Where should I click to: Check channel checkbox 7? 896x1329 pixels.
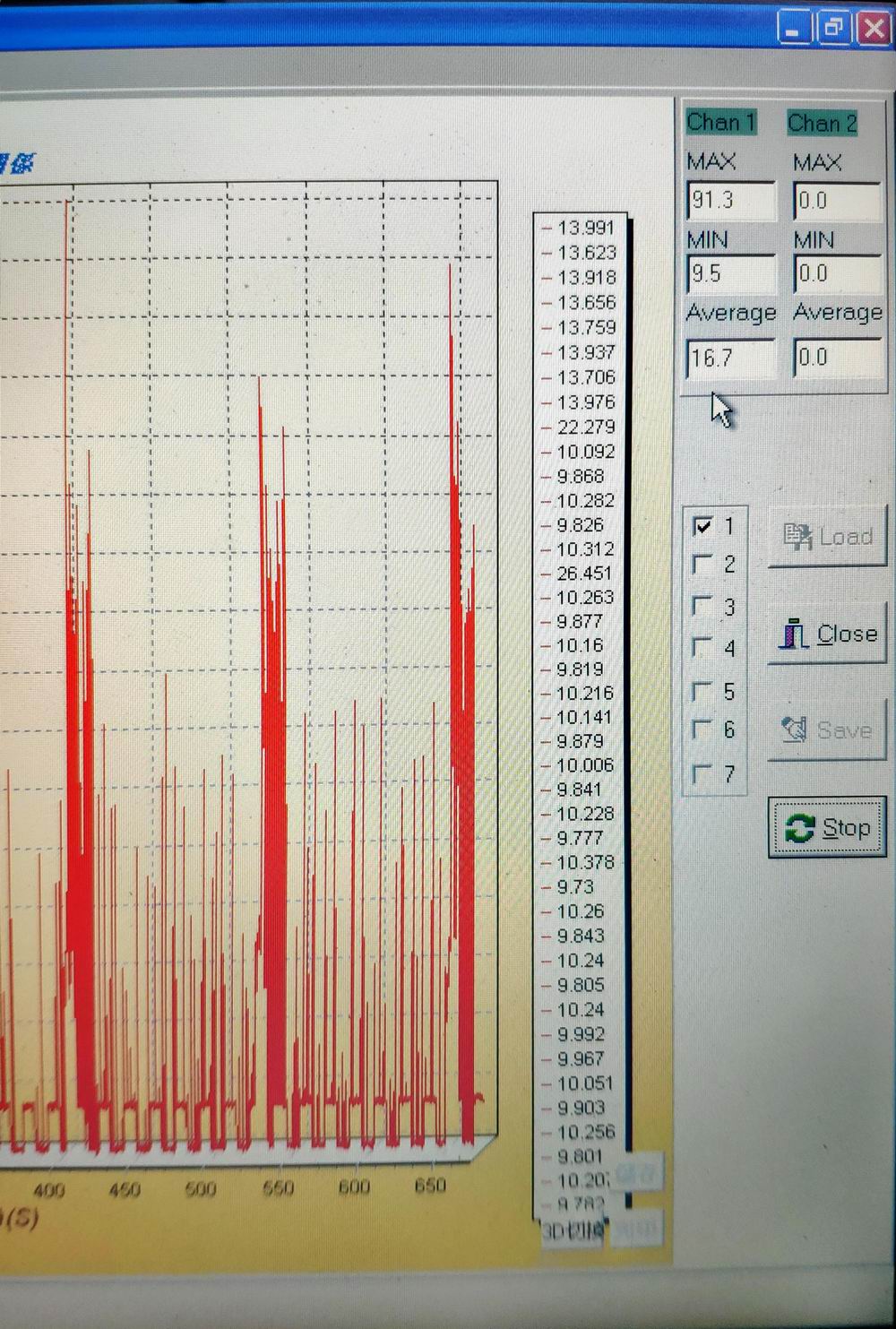[703, 772]
